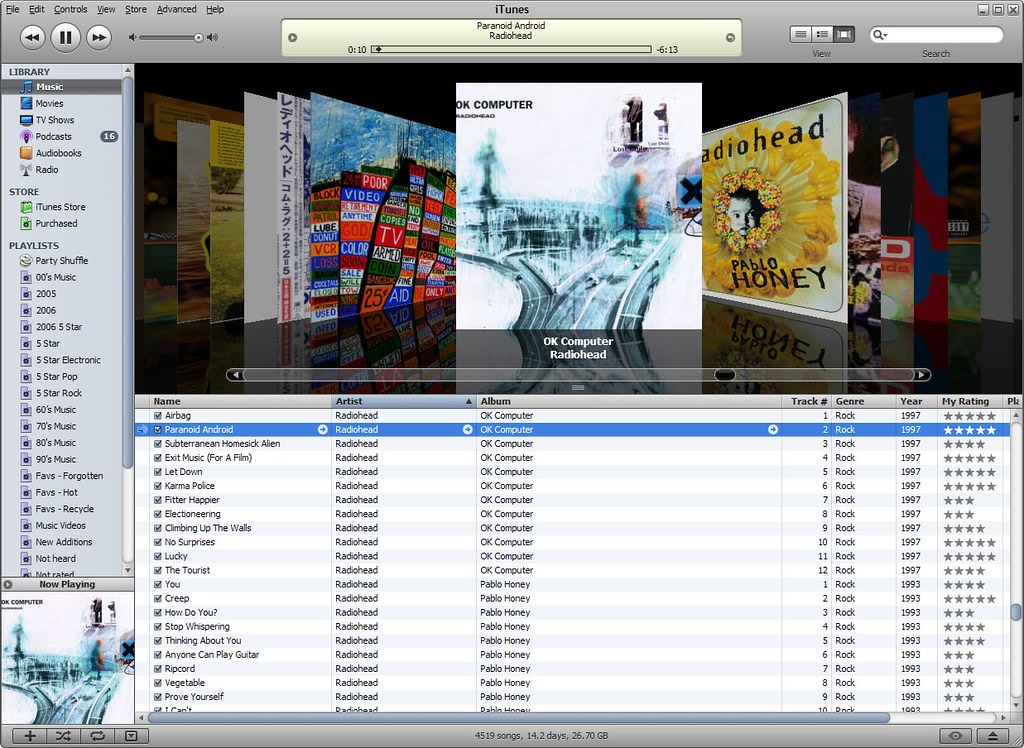Viewport: 1024px width, 748px height.
Task: Uncheck the Creep song checkbox
Action: 157,598
